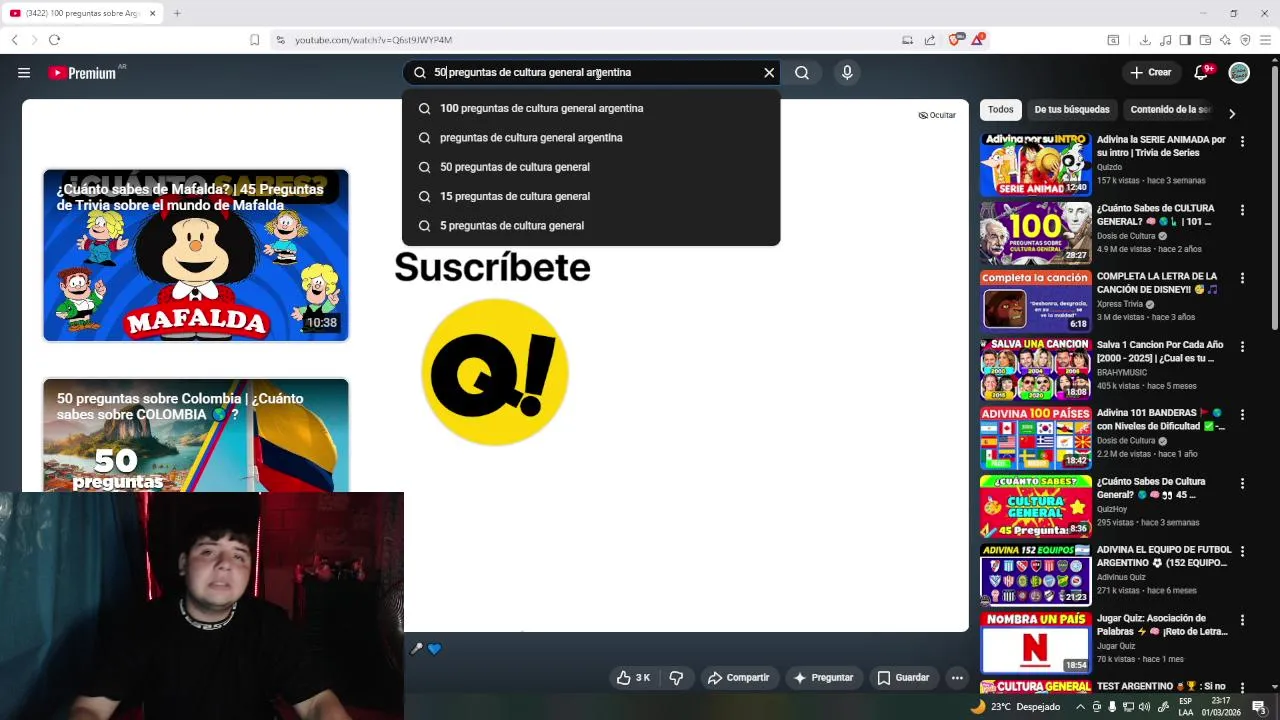Click the Compartir share button
The image size is (1280, 720).
[738, 678]
